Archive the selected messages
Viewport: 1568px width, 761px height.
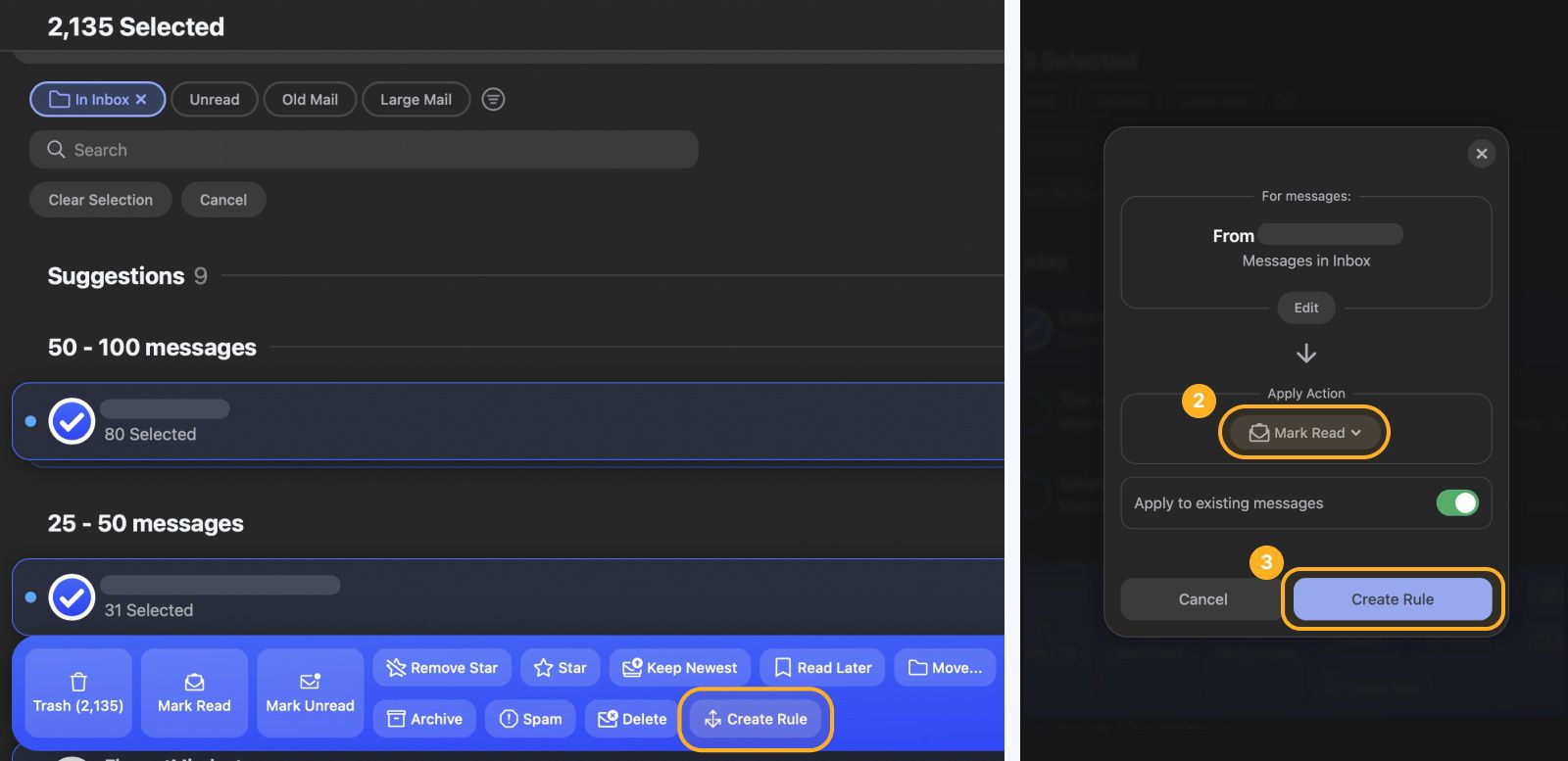coord(424,718)
